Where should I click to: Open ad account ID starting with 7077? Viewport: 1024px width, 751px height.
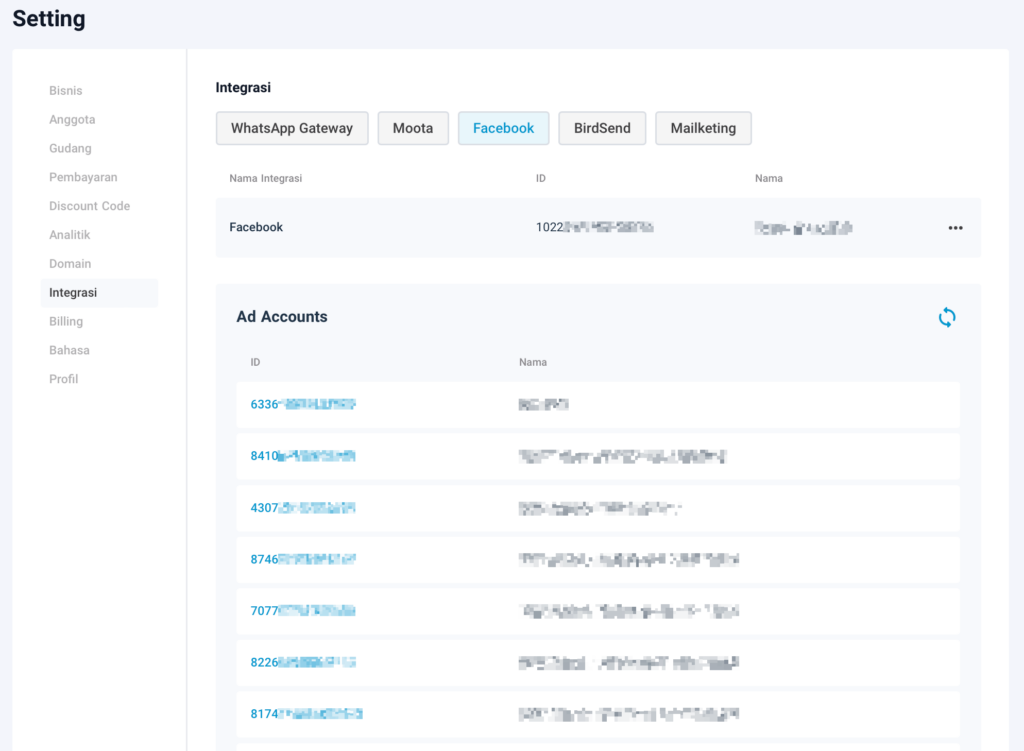coord(303,611)
